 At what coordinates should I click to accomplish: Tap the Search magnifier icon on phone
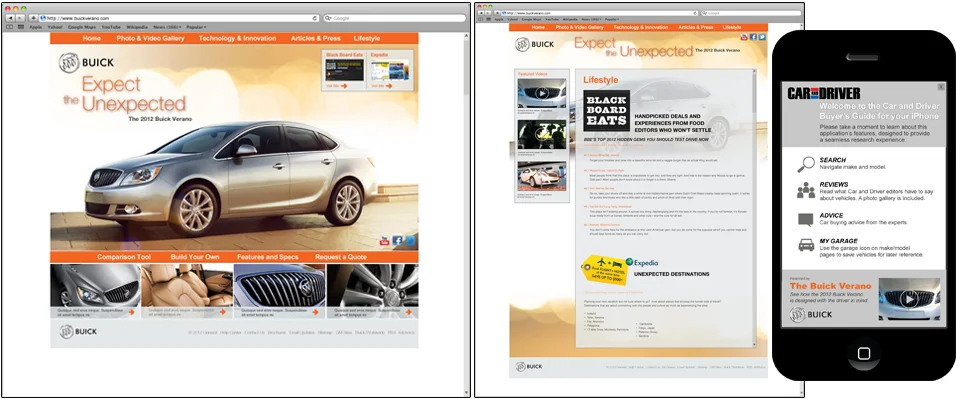(806, 164)
